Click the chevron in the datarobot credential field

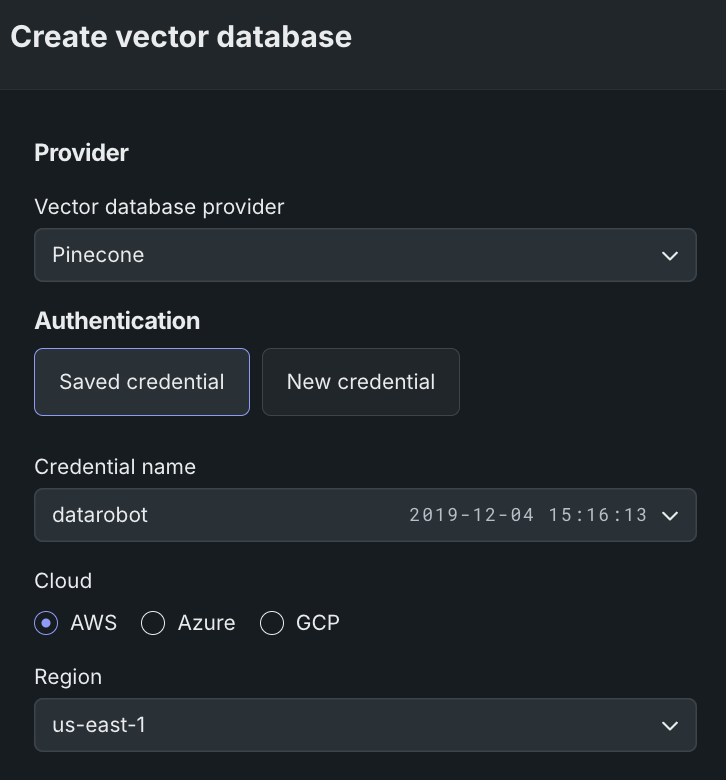670,516
